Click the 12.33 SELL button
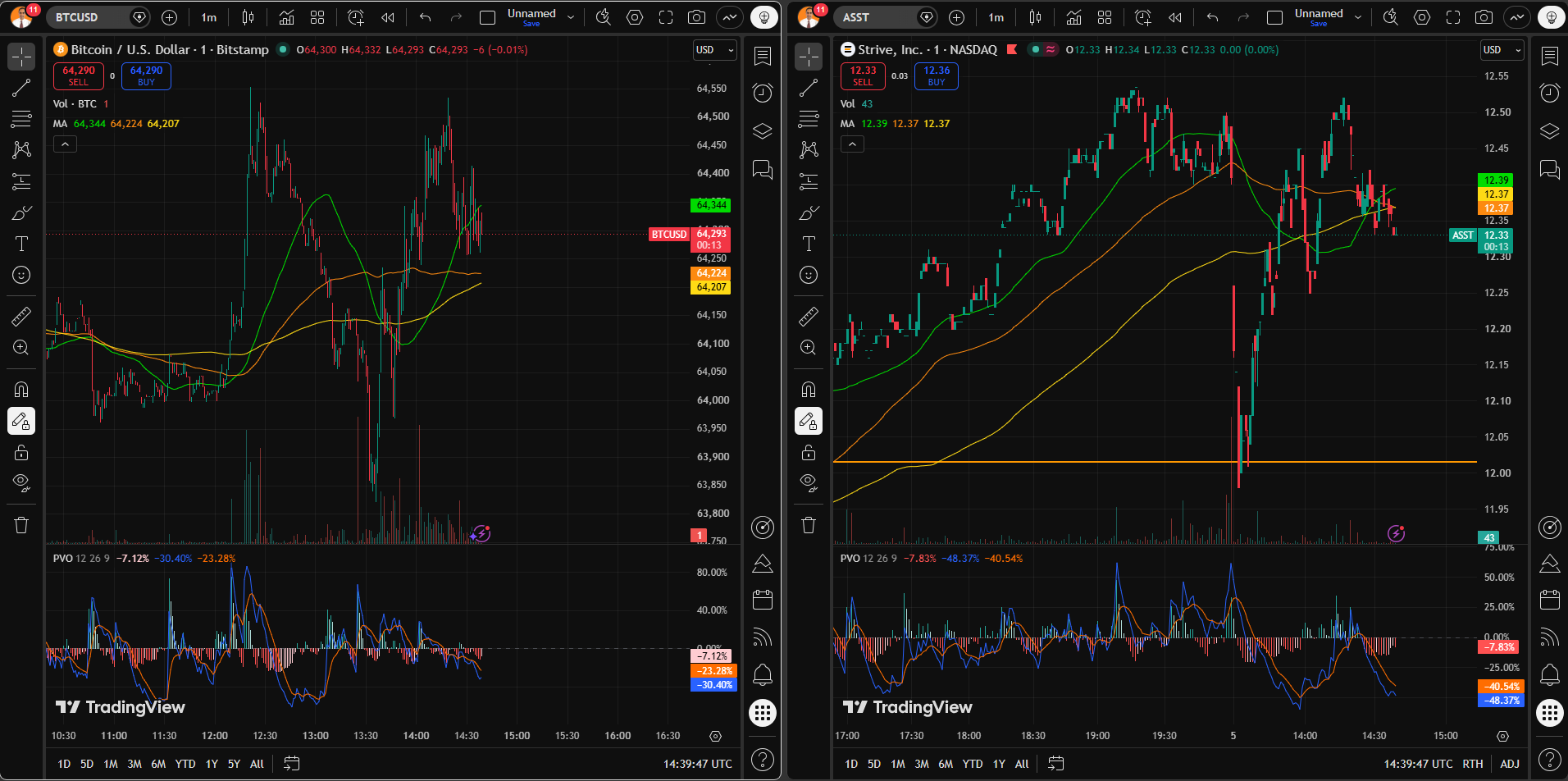Image resolution: width=1568 pixels, height=781 pixels. tap(863, 76)
